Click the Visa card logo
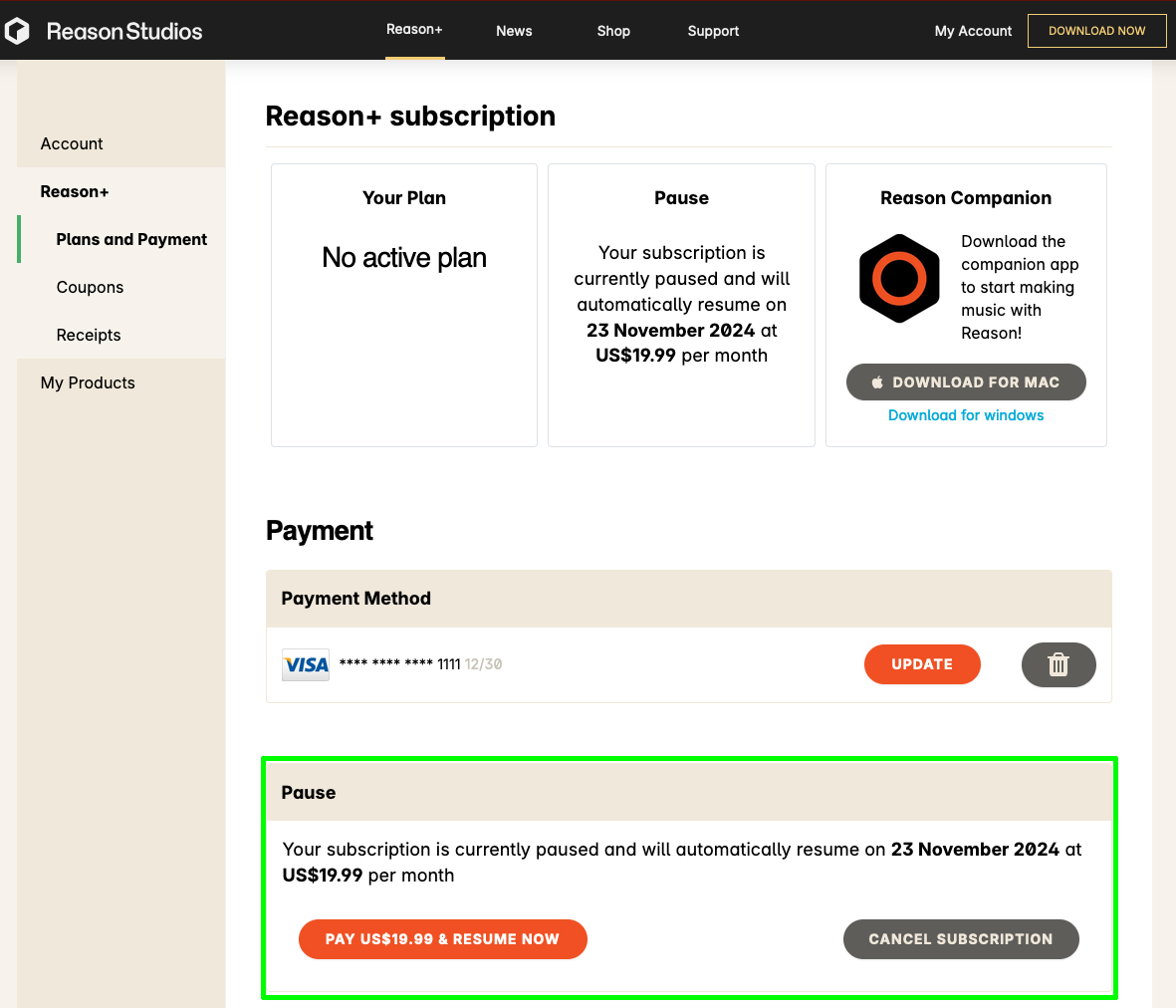 tap(306, 664)
